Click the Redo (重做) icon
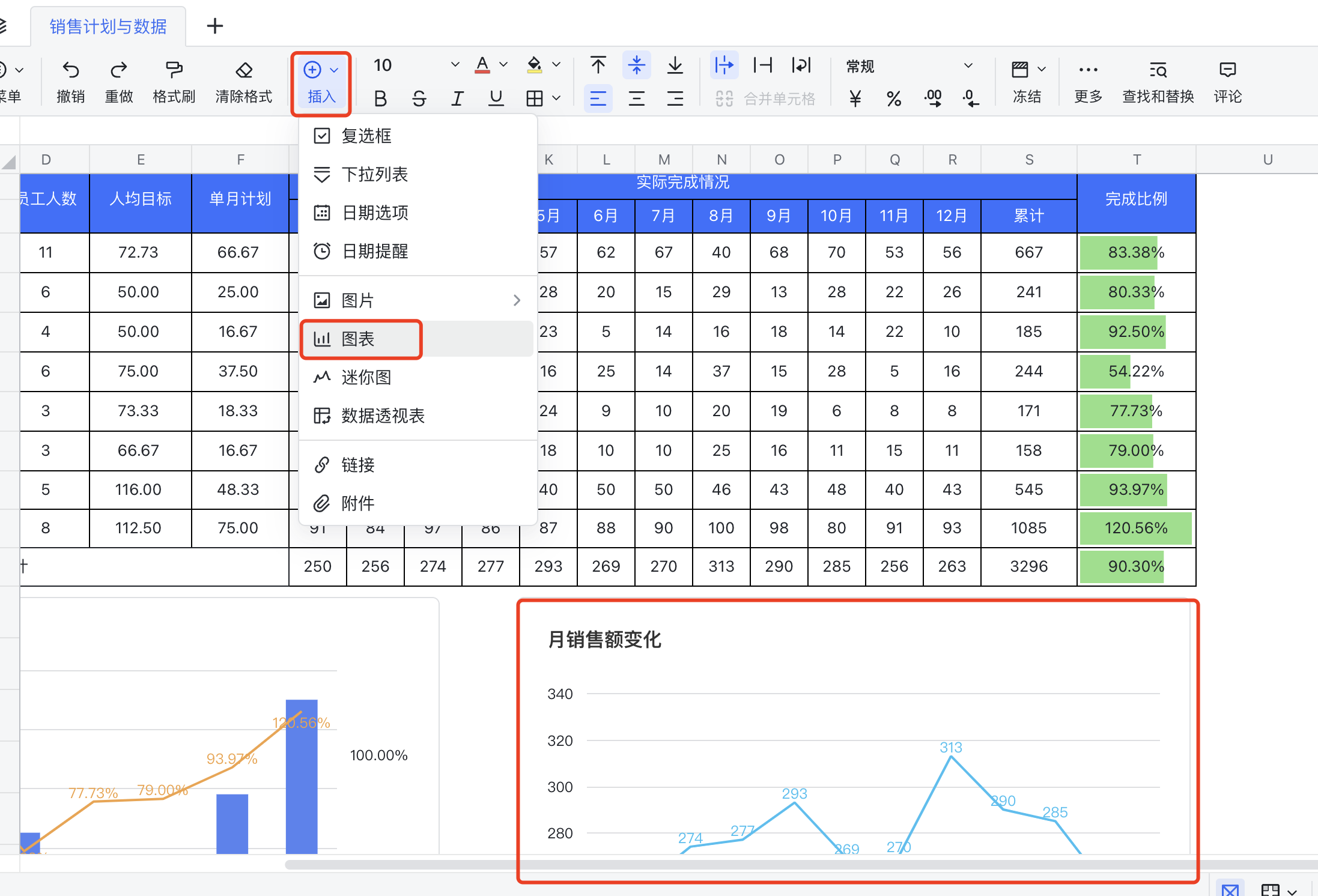The width and height of the screenshot is (1318, 896). tap(118, 70)
